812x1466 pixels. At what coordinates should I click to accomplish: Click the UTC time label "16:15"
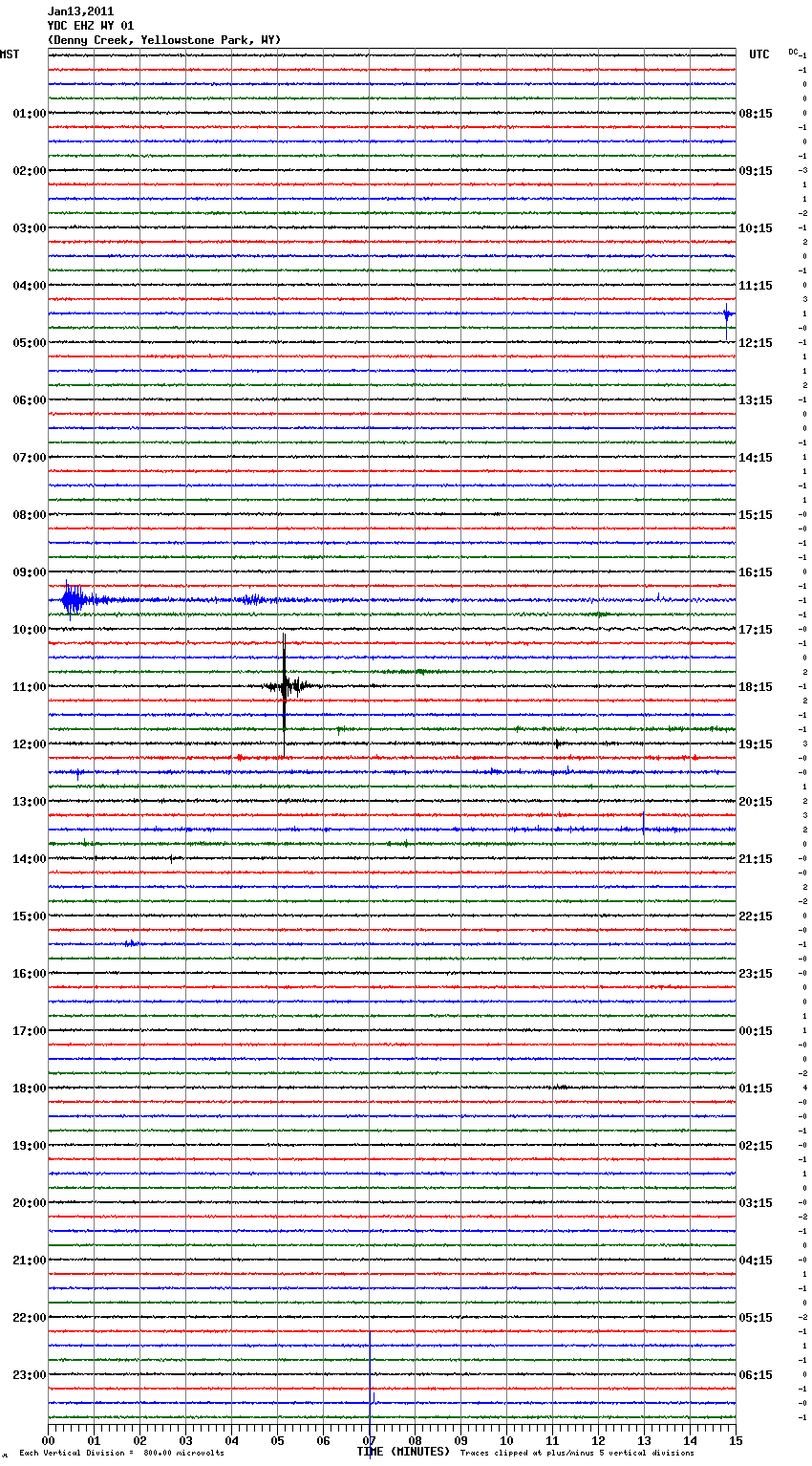[756, 572]
